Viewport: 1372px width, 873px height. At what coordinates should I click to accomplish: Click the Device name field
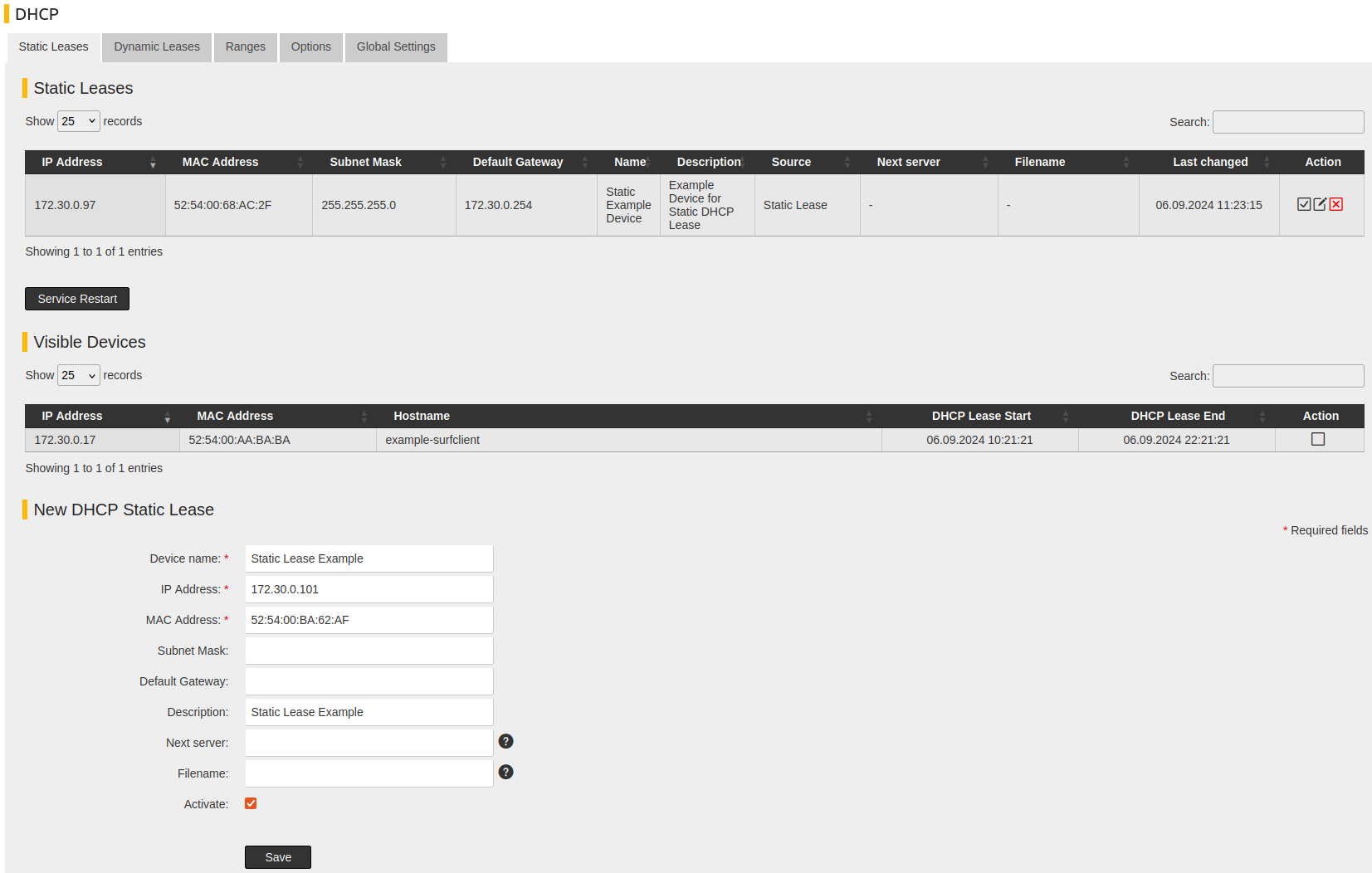click(x=369, y=558)
